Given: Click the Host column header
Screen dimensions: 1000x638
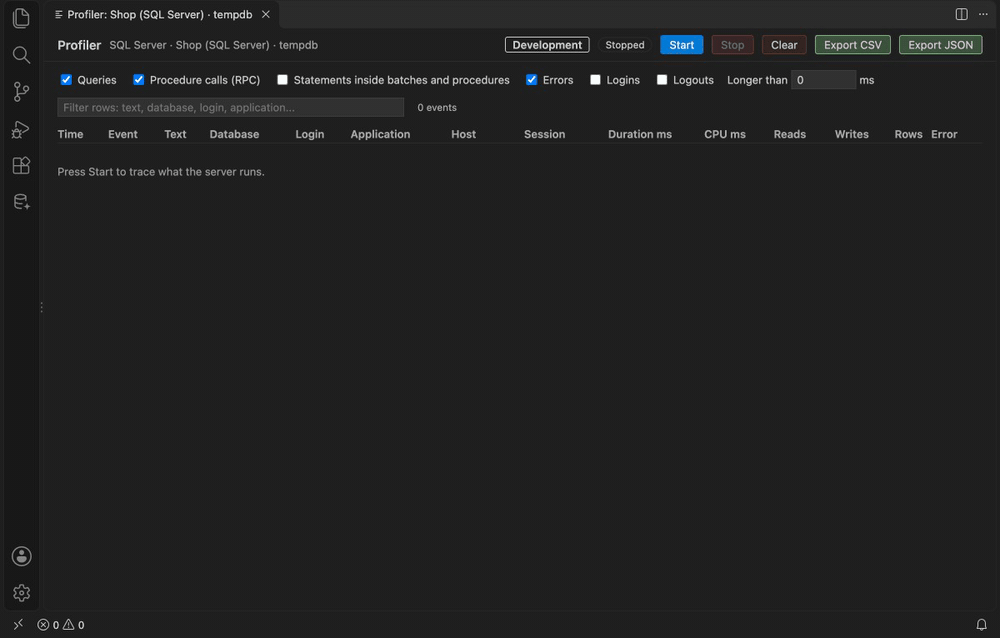Looking at the screenshot, I should 463,134.
